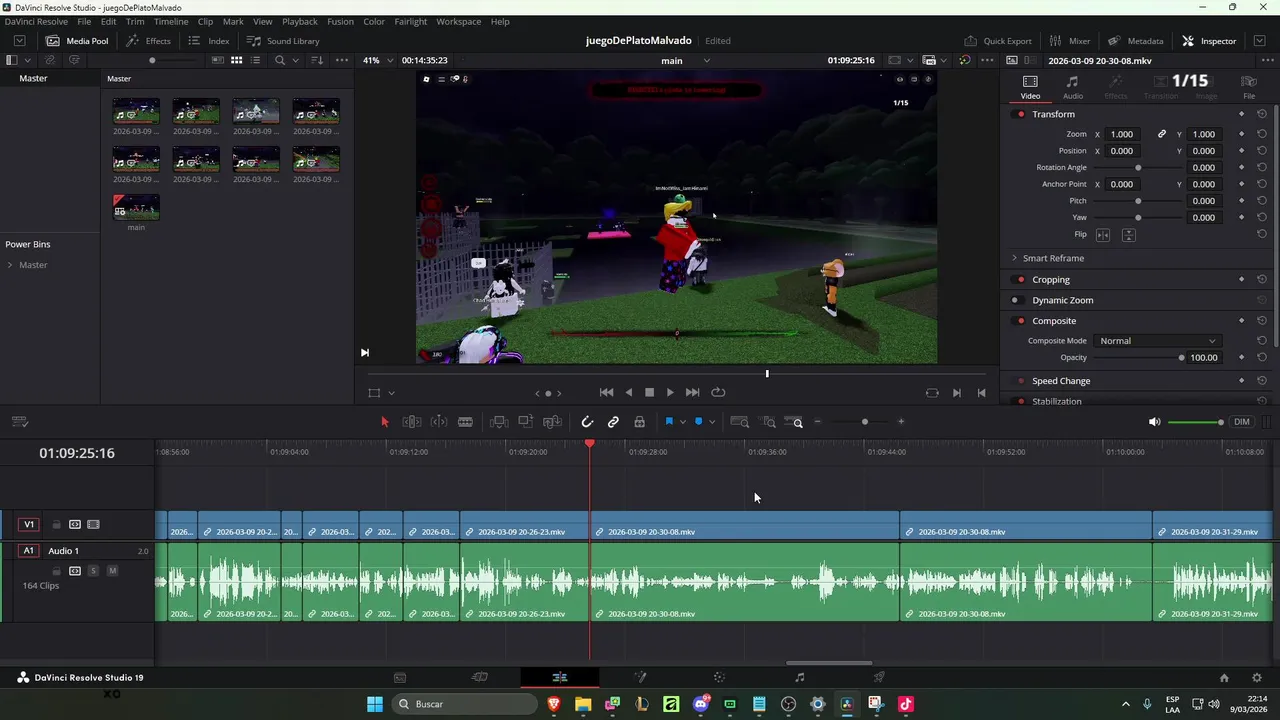Toggle Position Lock icon in timeline toolbar
The height and width of the screenshot is (720, 1280).
[x=639, y=422]
